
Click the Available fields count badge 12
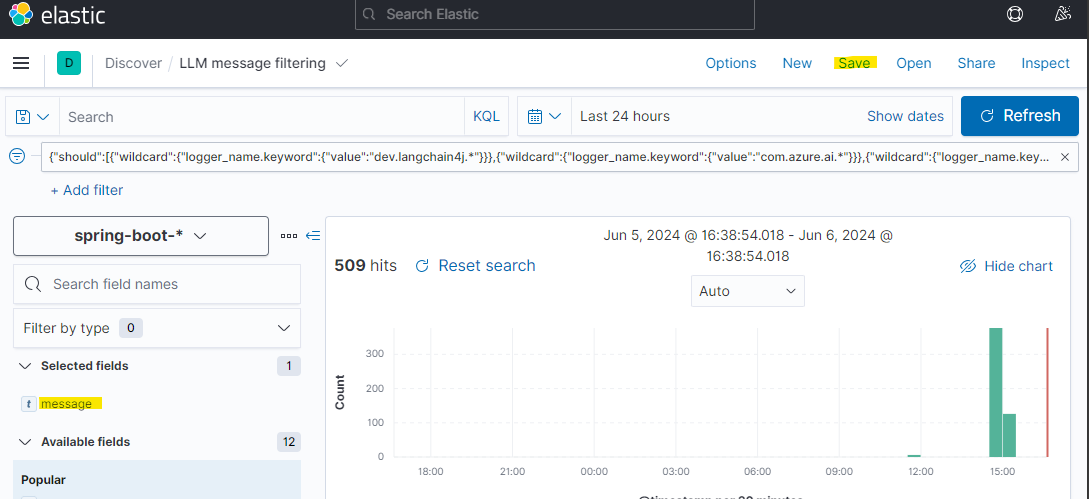click(x=288, y=441)
